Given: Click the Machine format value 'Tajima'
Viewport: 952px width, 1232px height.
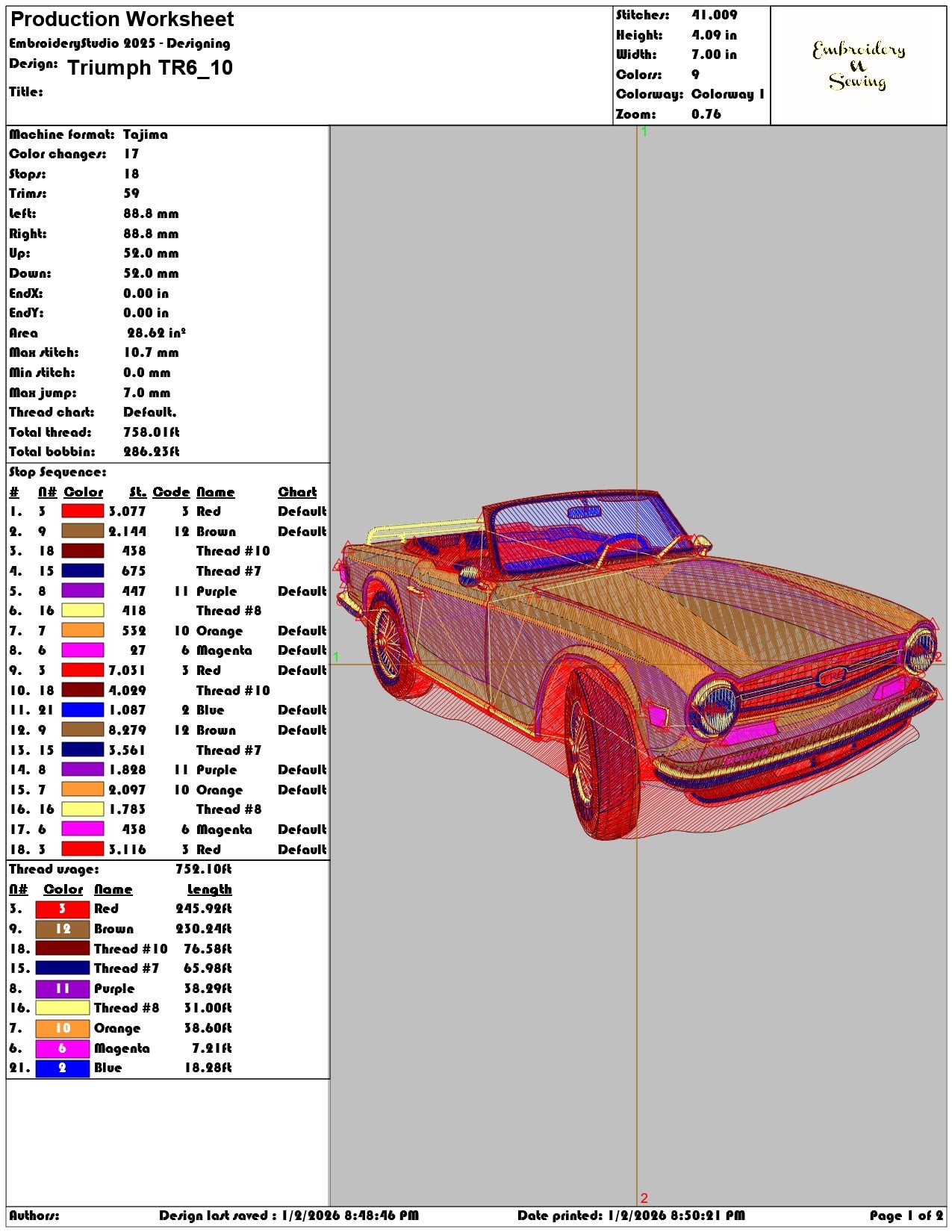Looking at the screenshot, I should coord(146,134).
